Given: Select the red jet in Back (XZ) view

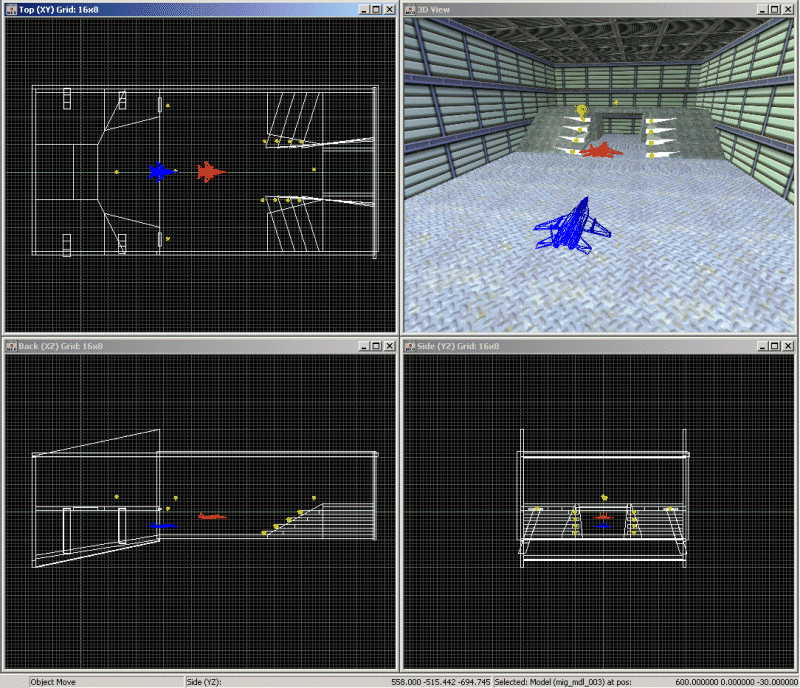Looking at the screenshot, I should pos(211,516).
